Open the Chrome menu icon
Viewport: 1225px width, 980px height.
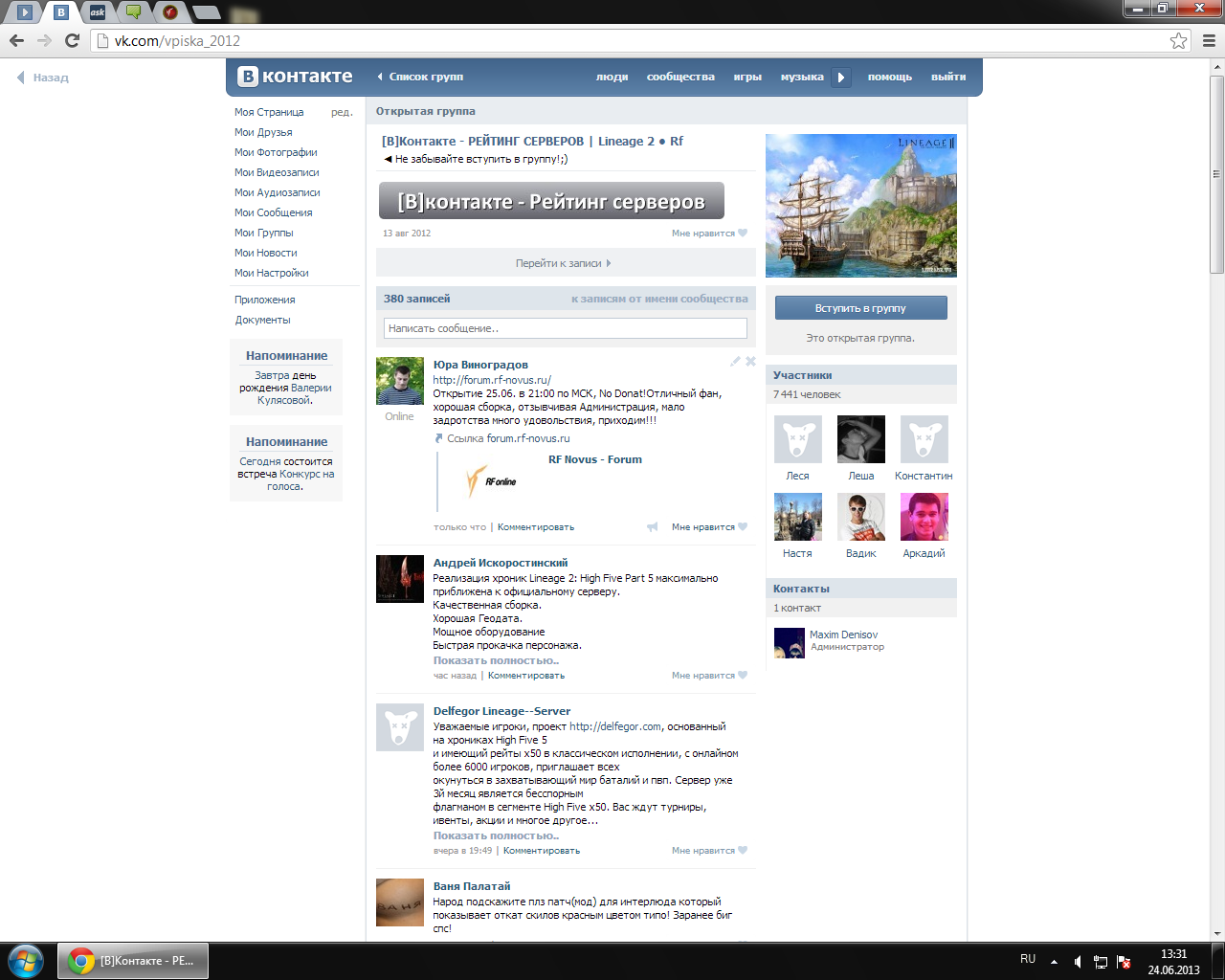point(1209,40)
